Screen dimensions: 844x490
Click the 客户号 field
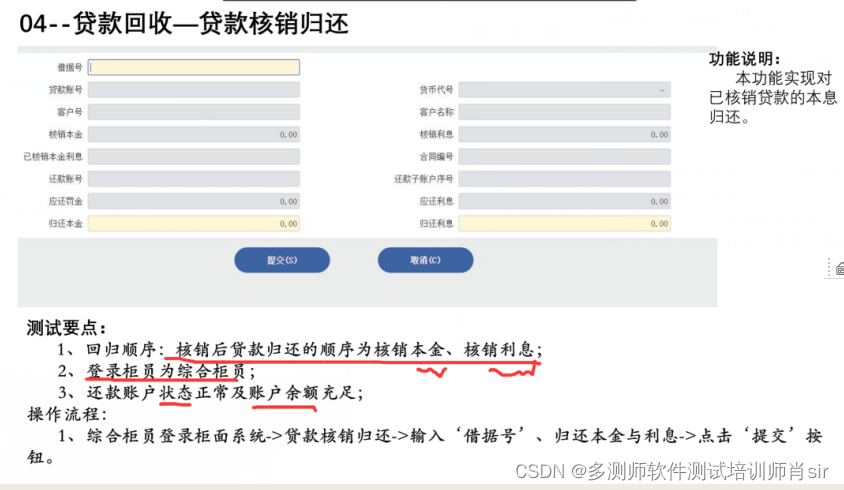[194, 112]
